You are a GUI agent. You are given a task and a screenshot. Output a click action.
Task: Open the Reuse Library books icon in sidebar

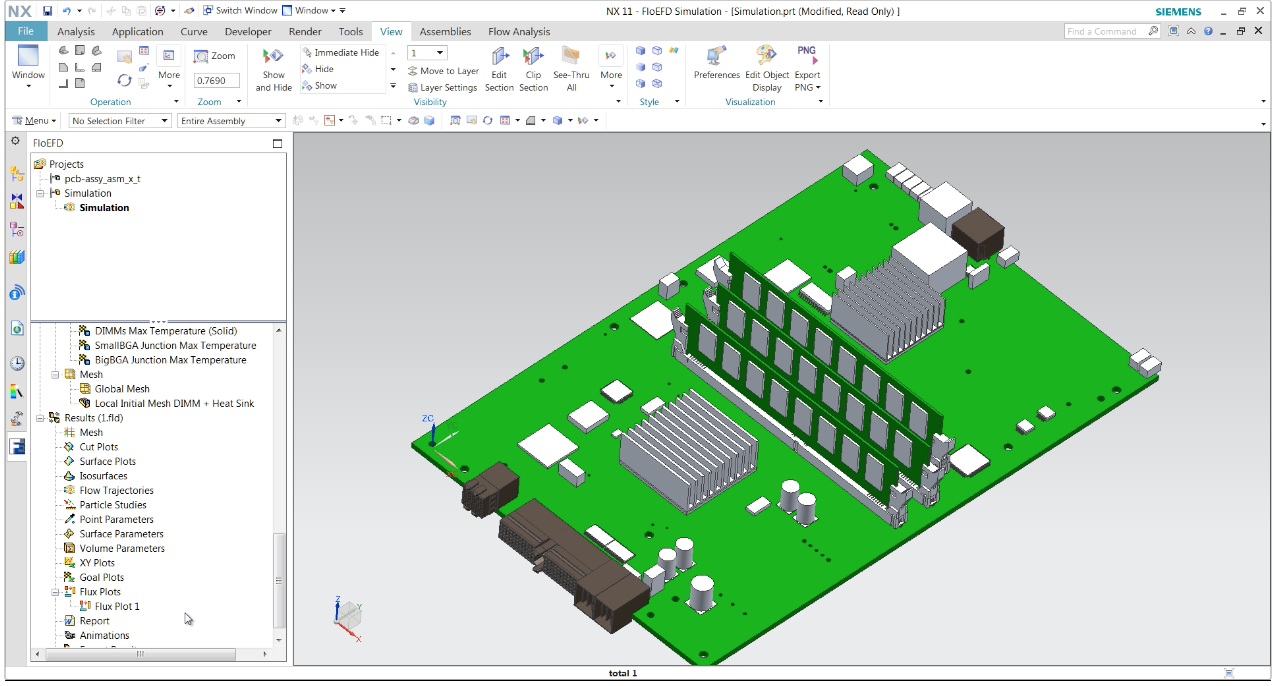16,257
